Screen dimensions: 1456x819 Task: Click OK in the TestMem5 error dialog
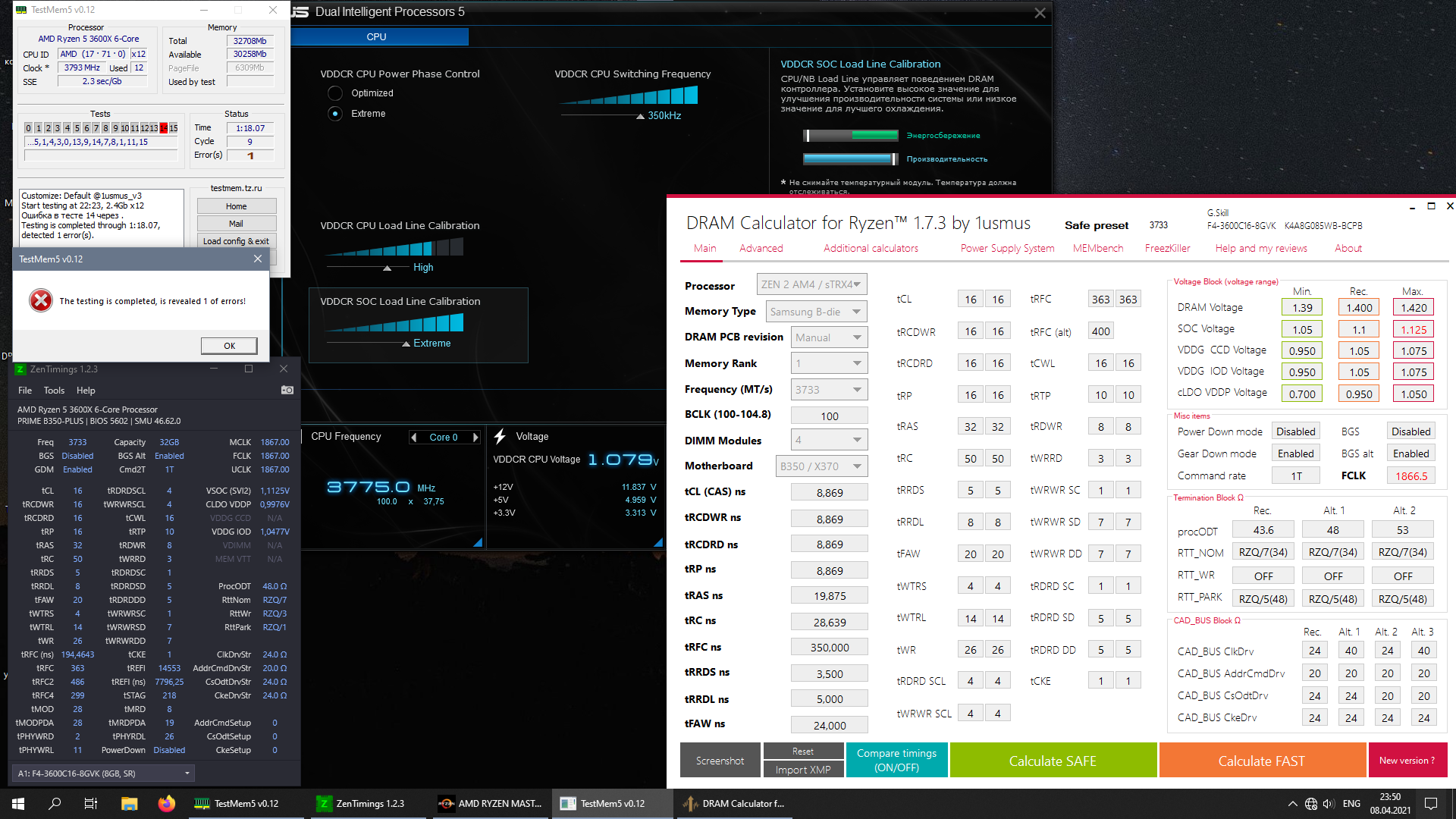(x=229, y=346)
